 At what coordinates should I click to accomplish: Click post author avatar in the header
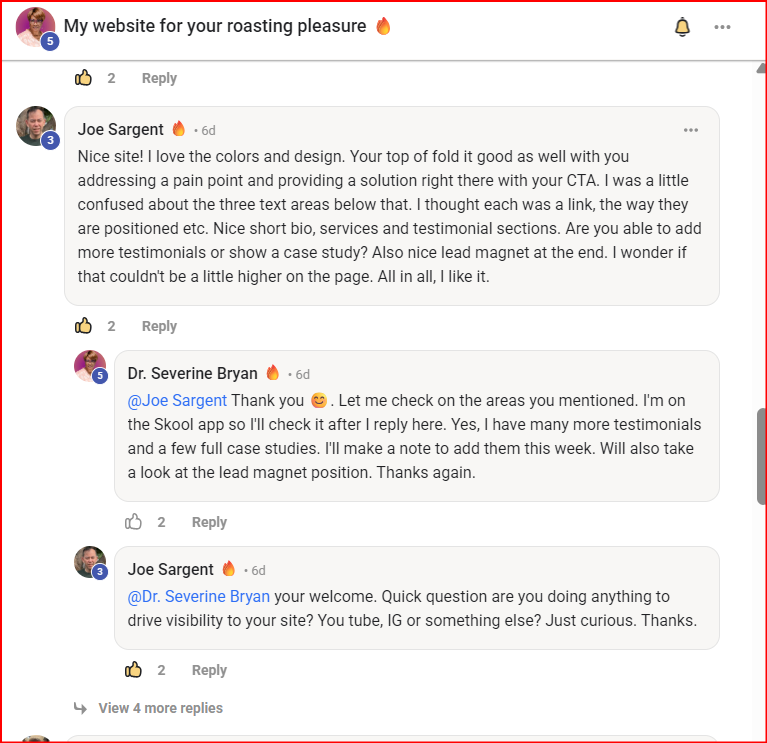coord(35,26)
